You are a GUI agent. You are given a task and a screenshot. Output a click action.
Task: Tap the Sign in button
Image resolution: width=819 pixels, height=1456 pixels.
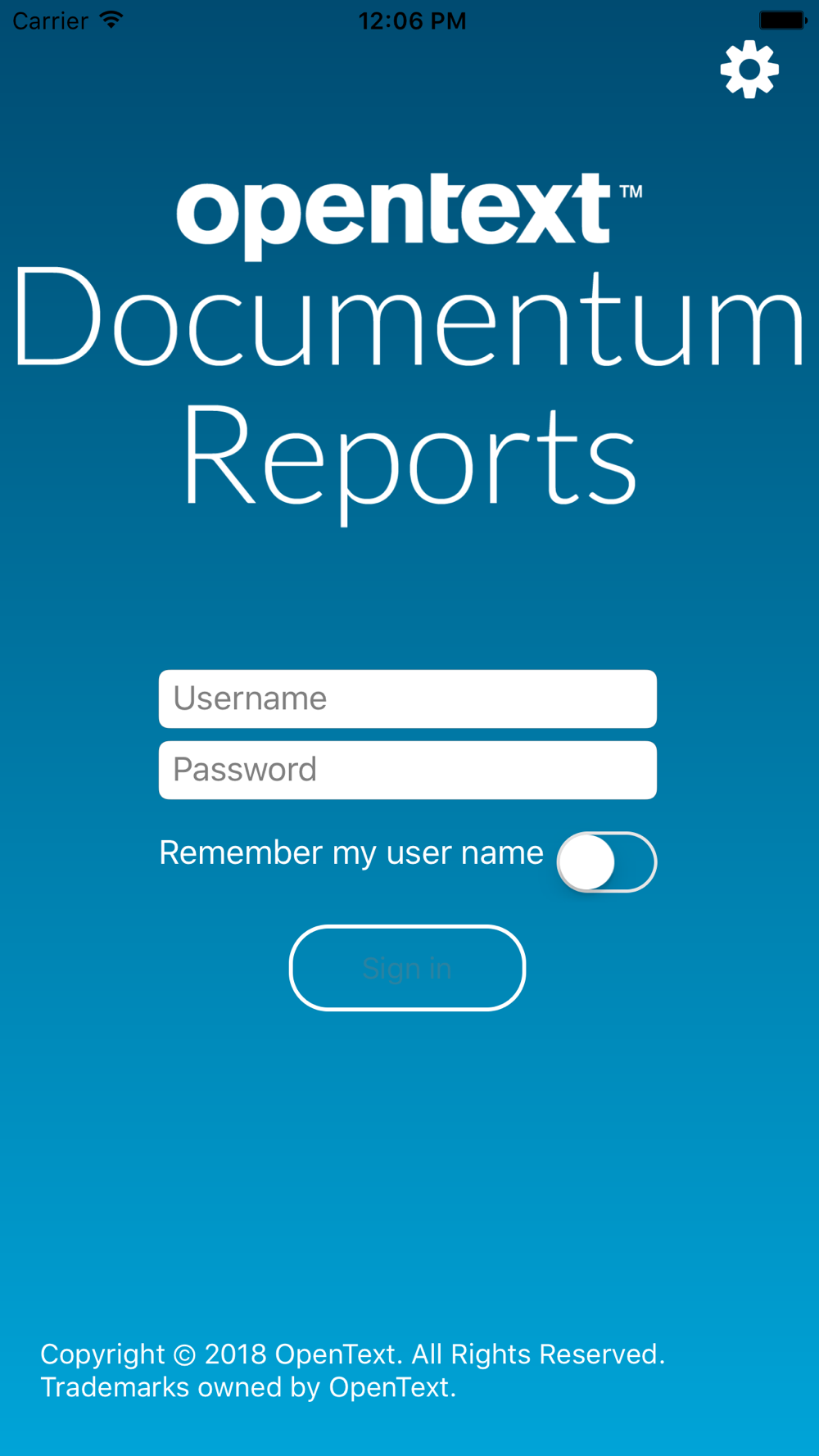(407, 968)
